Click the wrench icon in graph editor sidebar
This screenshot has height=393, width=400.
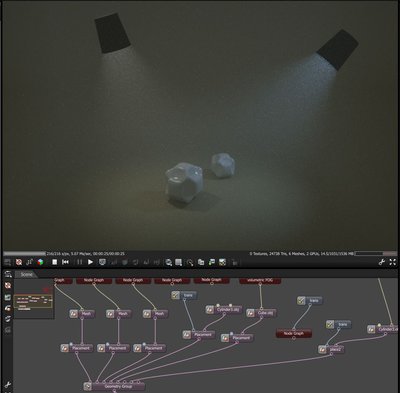[x=8, y=385]
